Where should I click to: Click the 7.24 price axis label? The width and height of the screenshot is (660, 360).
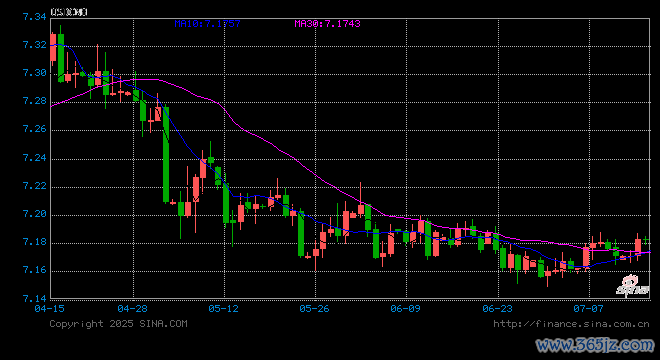click(x=35, y=157)
